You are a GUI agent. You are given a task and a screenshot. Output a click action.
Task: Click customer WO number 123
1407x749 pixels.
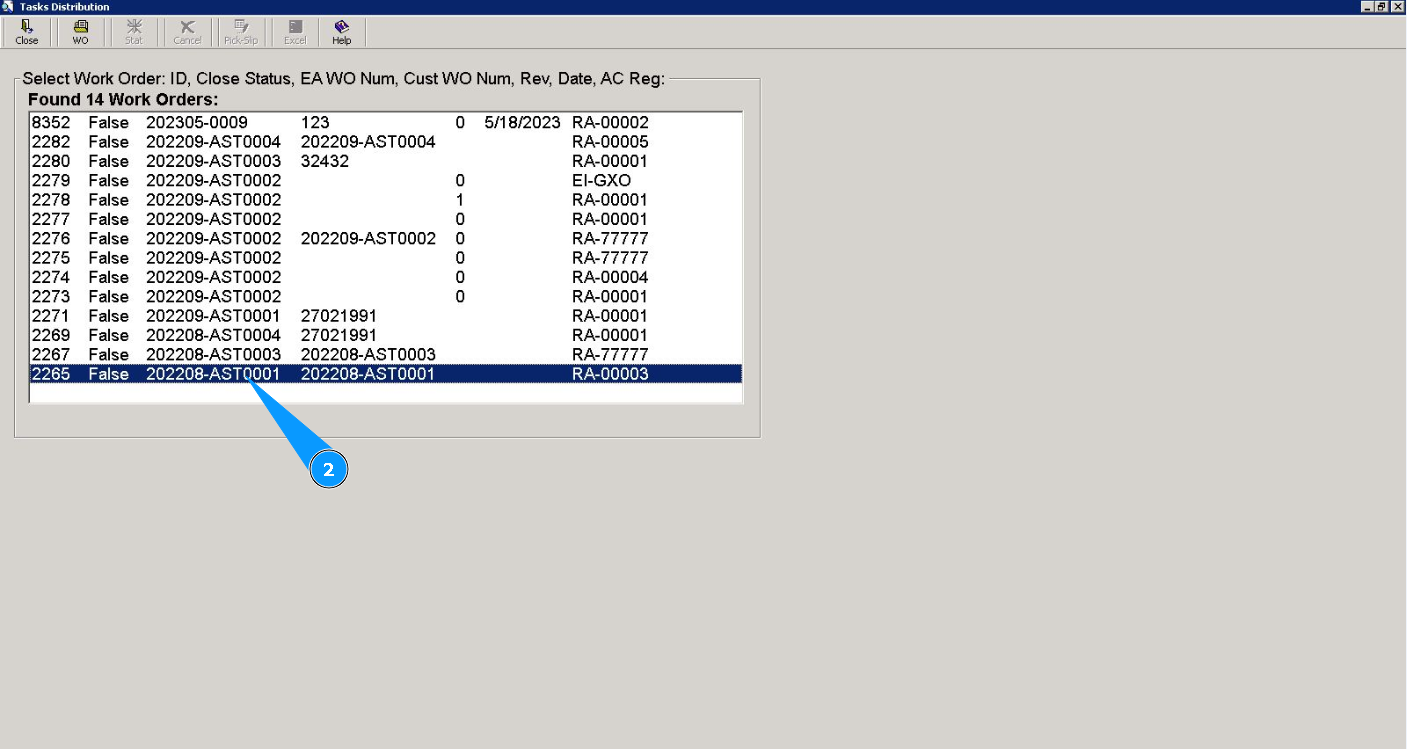click(315, 122)
